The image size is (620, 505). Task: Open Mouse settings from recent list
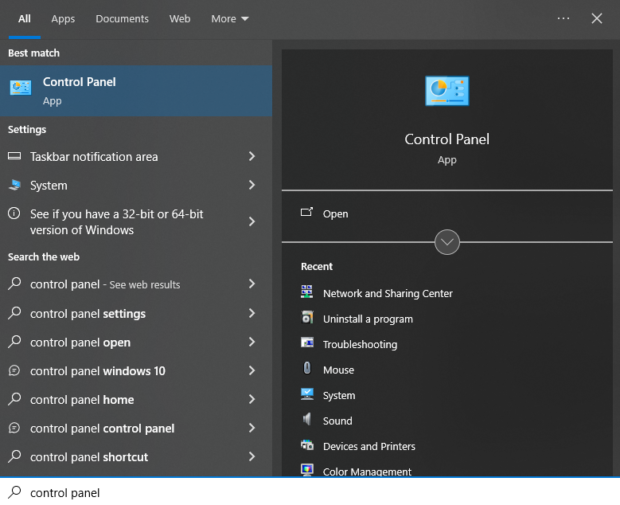[338, 370]
